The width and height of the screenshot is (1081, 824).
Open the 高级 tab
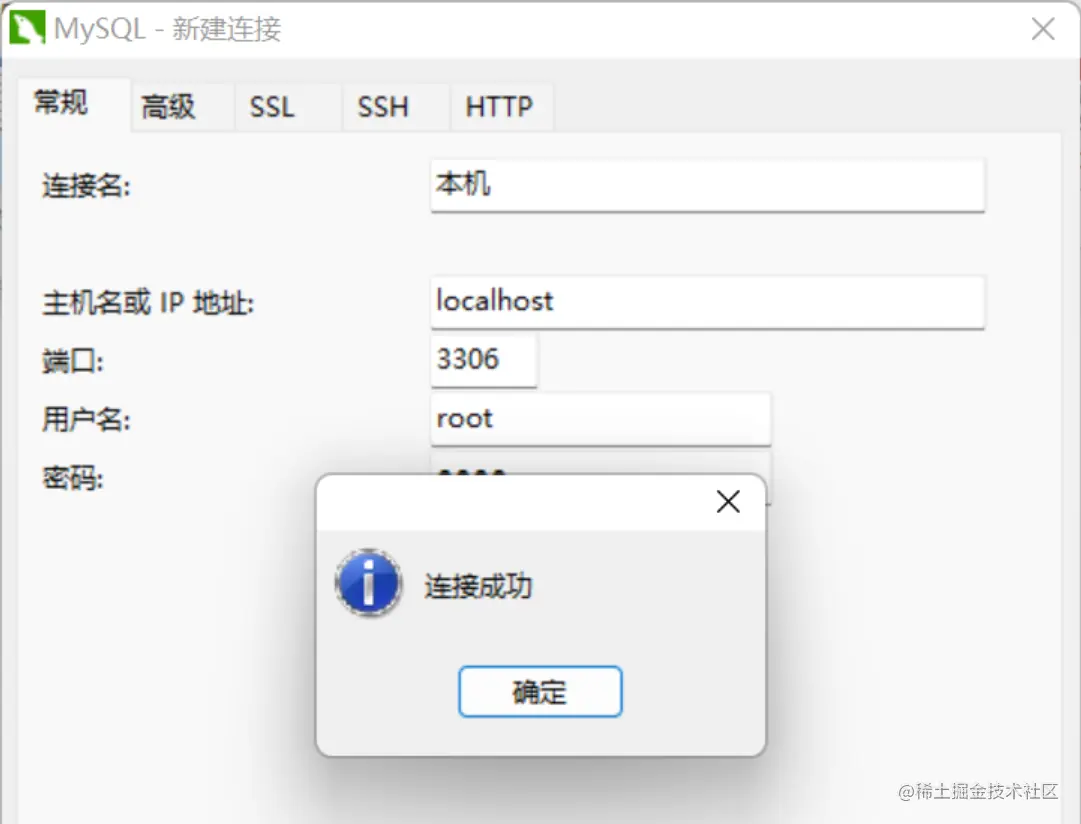[182, 108]
